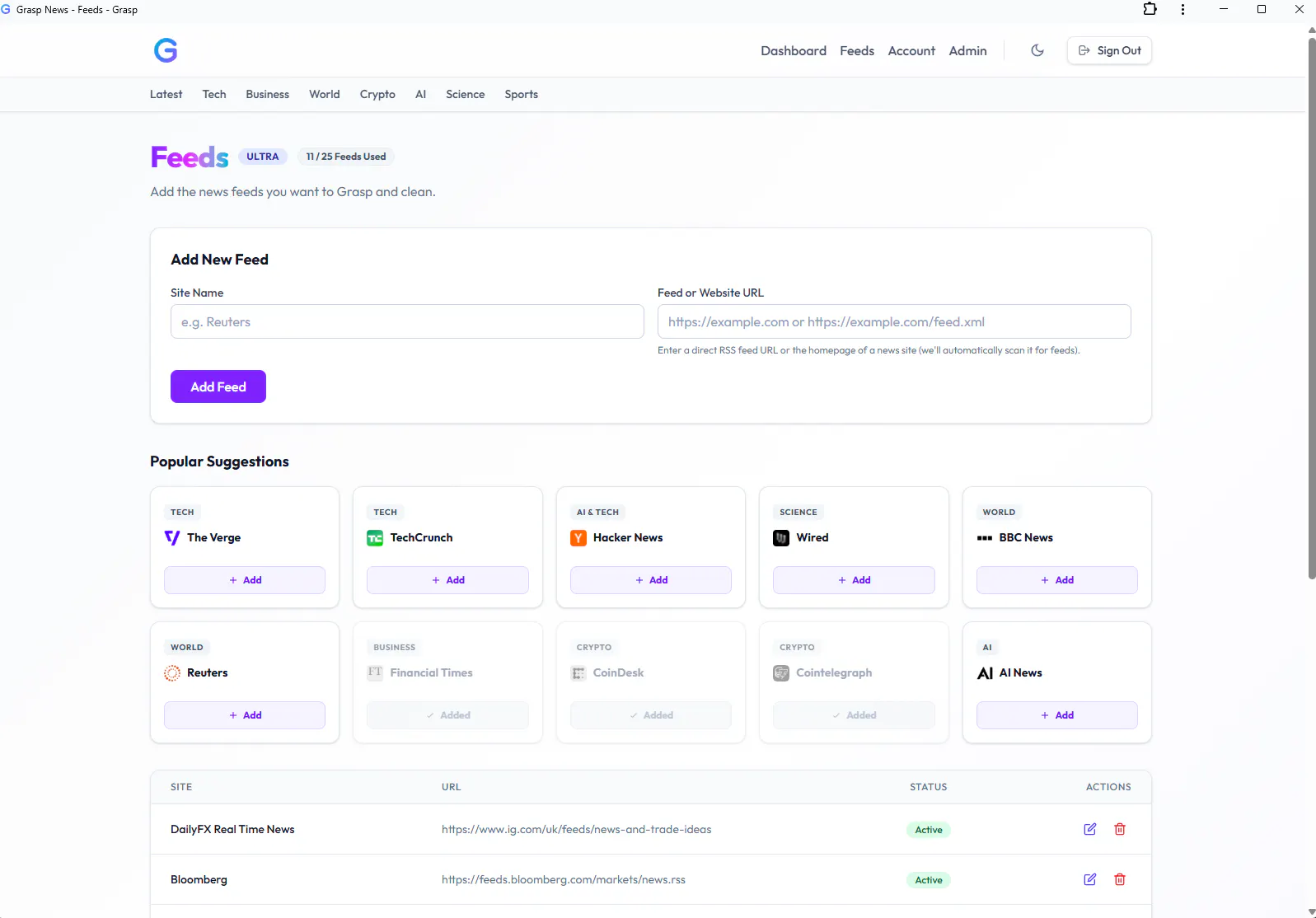Click the Financial Times logo icon
The image size is (1316, 918).
pyautogui.click(x=375, y=672)
